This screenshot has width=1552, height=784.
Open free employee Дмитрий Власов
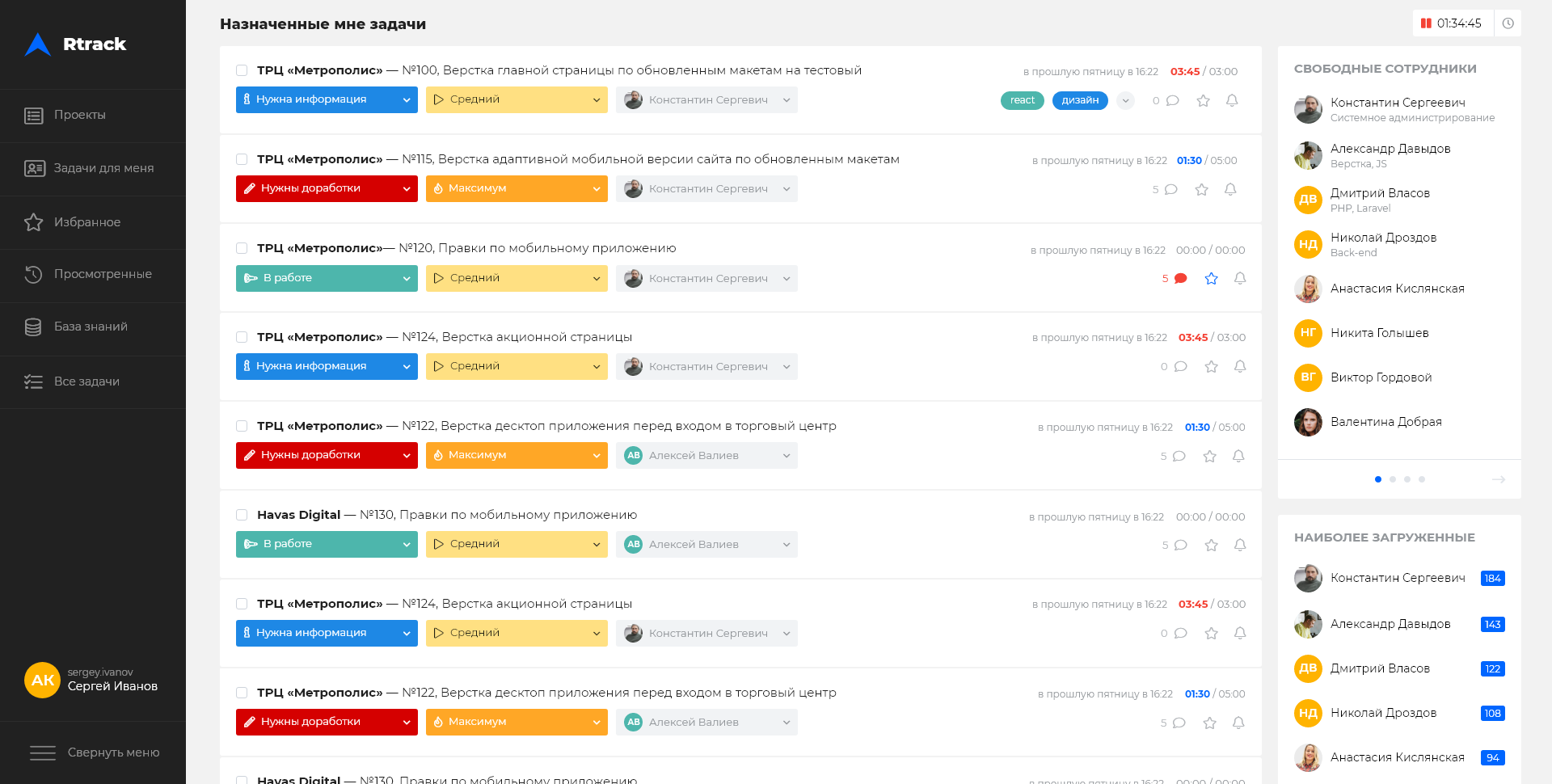click(1380, 193)
